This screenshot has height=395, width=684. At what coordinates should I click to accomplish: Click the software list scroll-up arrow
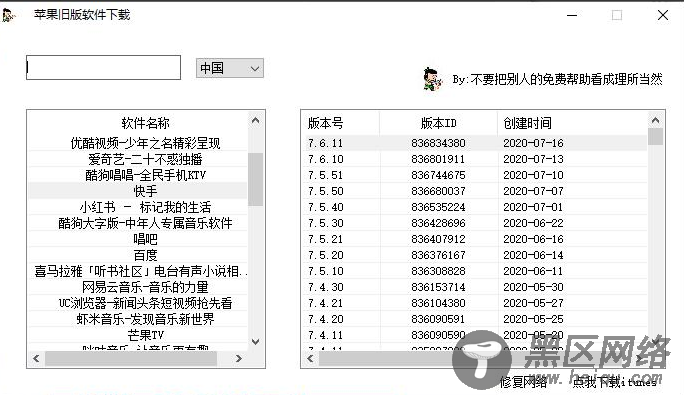click(x=256, y=120)
